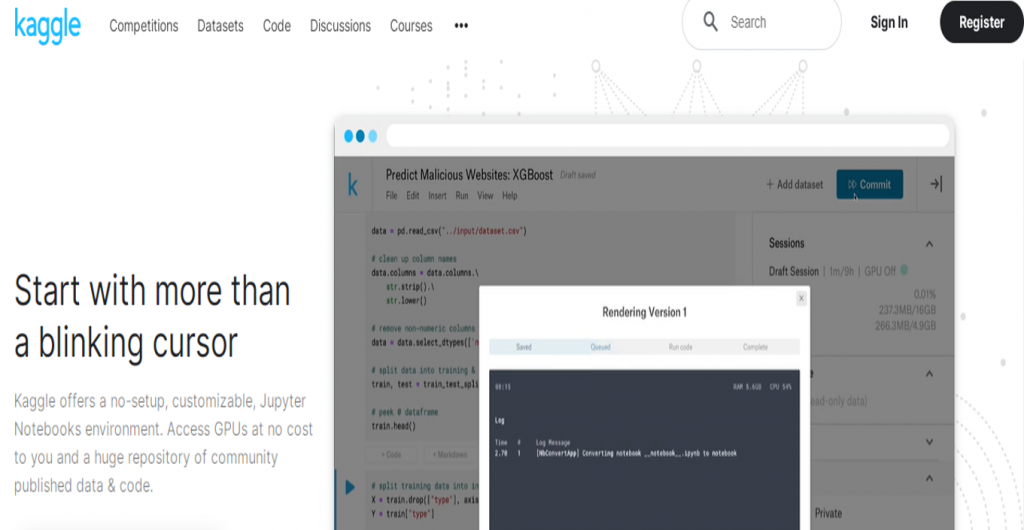The height and width of the screenshot is (530, 1024).
Task: Go to the Code section
Action: point(277,26)
